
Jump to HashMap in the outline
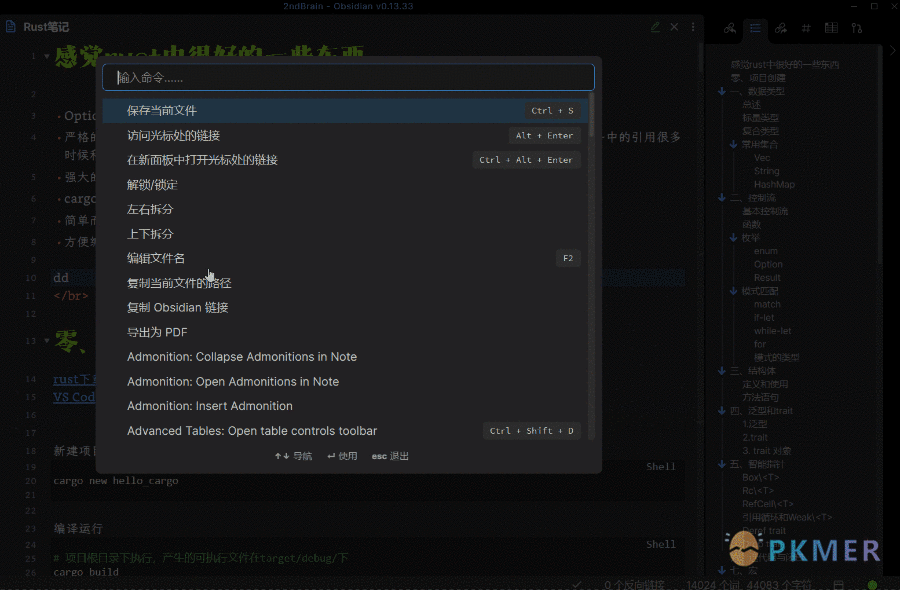click(774, 184)
